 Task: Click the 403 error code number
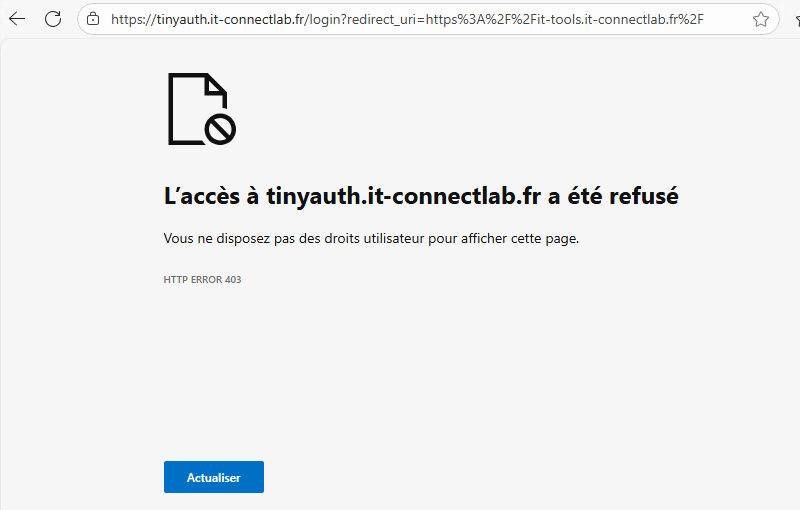click(232, 280)
